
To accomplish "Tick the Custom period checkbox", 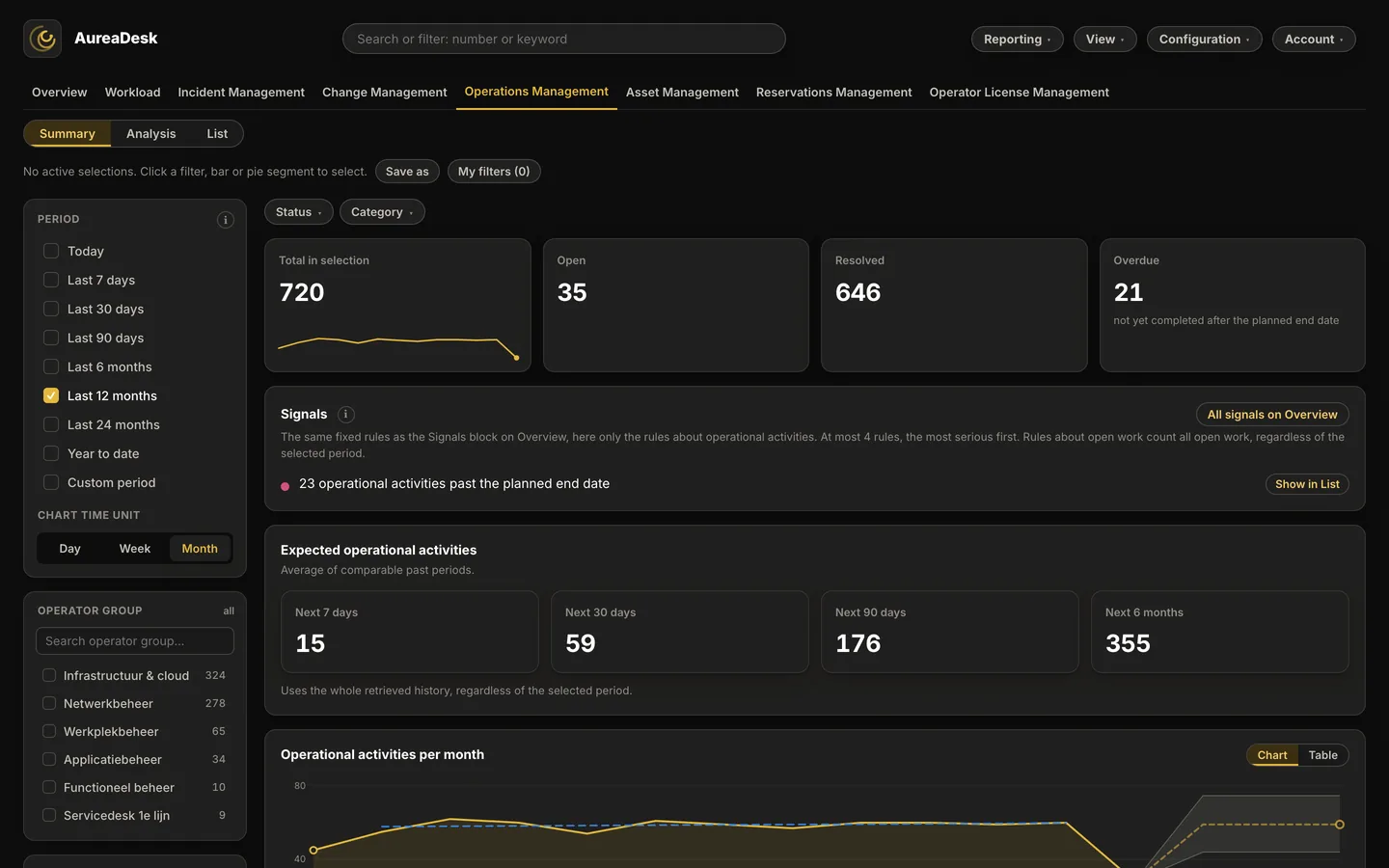I will point(51,482).
